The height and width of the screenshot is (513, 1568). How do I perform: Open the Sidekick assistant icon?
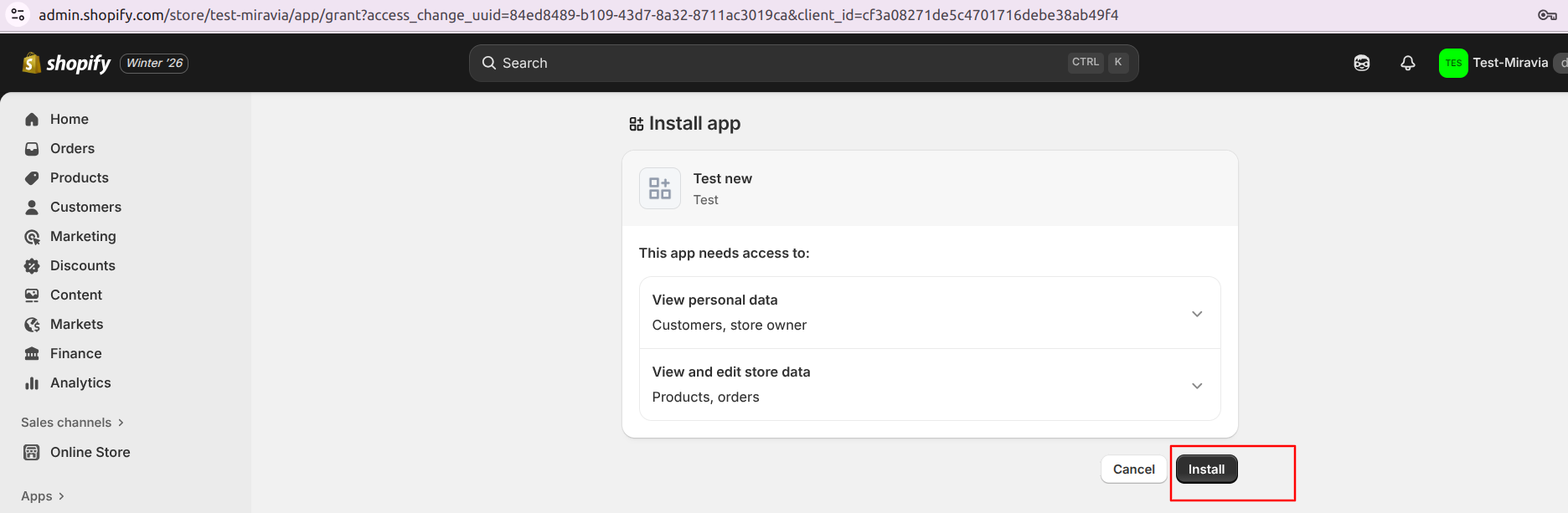(x=1362, y=64)
